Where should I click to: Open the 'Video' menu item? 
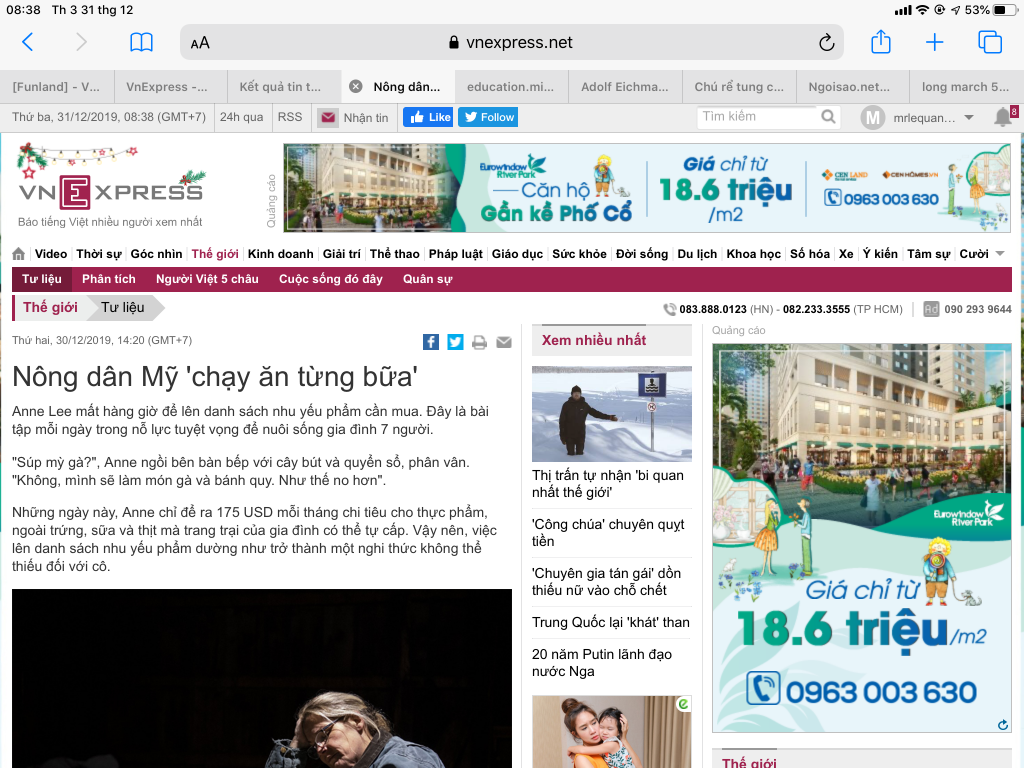coord(51,253)
